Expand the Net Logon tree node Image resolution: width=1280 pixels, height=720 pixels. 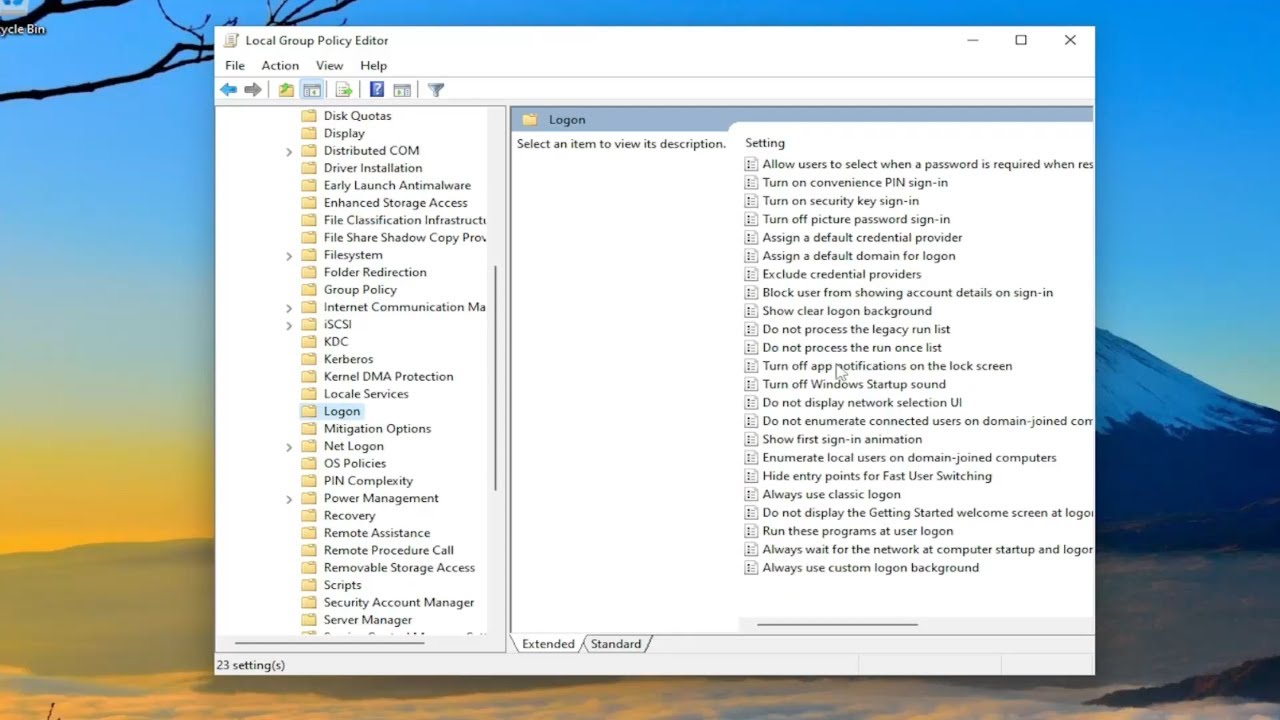click(289, 446)
